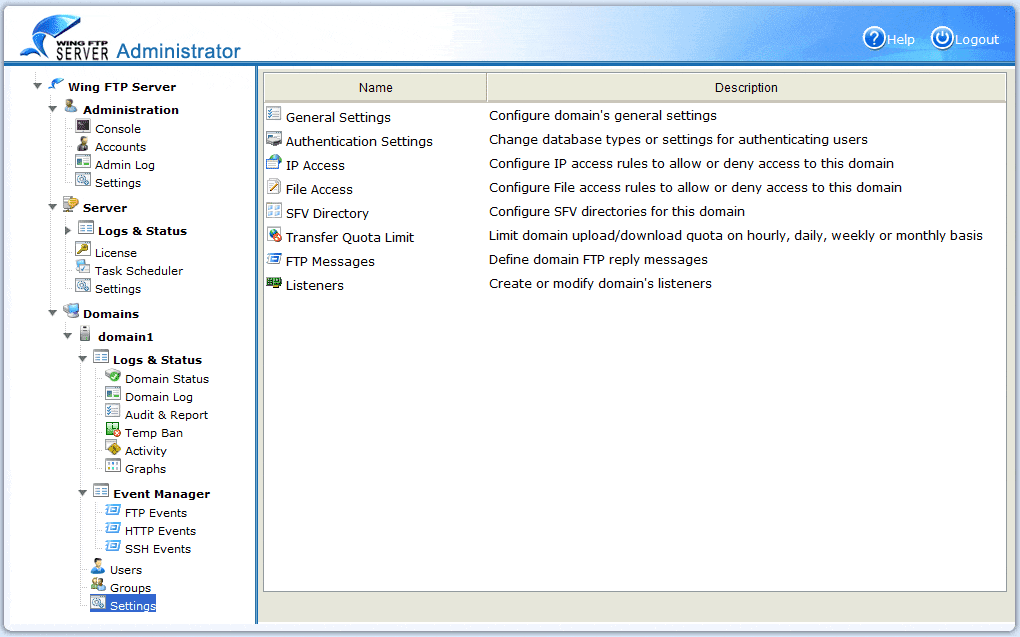Click the Temp Ban icon in sidebar
This screenshot has width=1020, height=637.
113,431
